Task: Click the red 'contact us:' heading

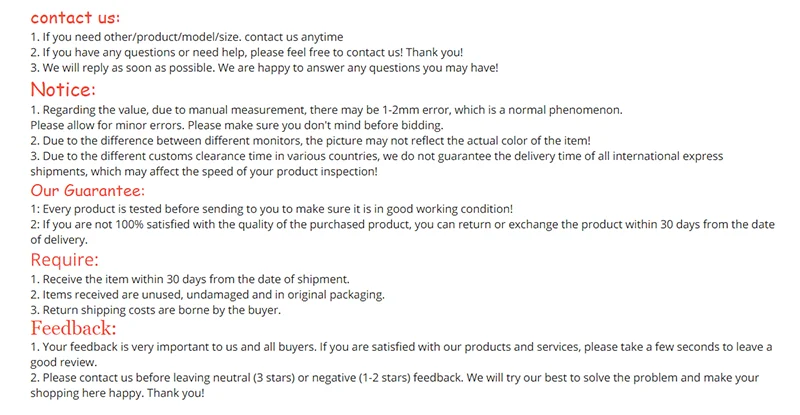Action: pyautogui.click(x=75, y=17)
